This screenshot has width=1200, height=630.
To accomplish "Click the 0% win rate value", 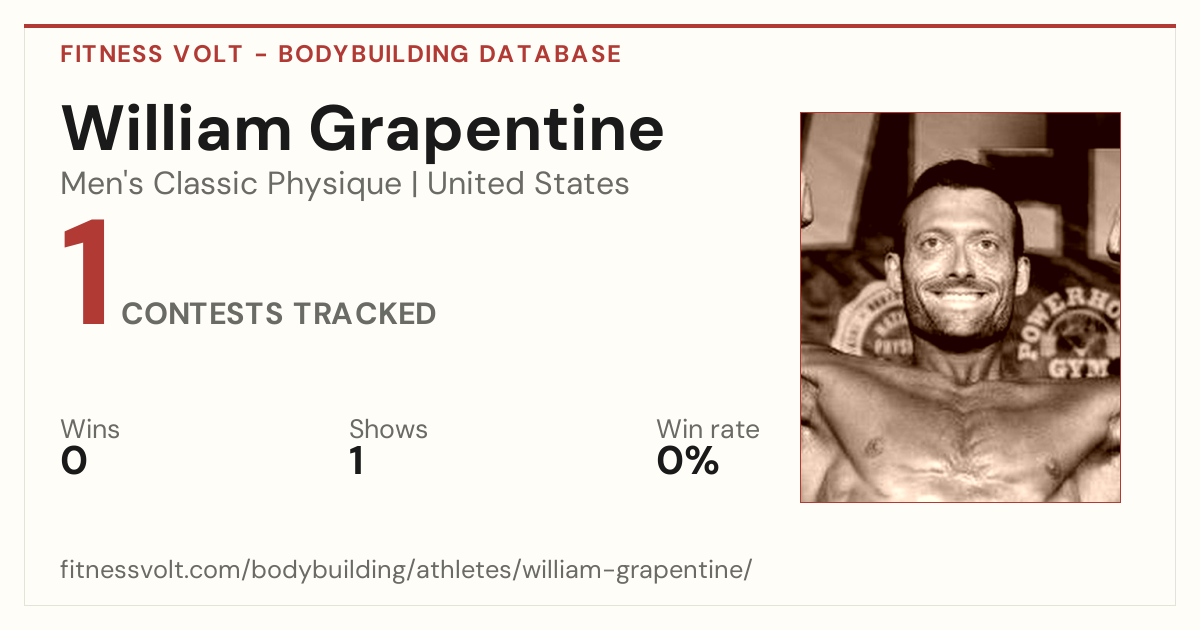I will pyautogui.click(x=688, y=461).
